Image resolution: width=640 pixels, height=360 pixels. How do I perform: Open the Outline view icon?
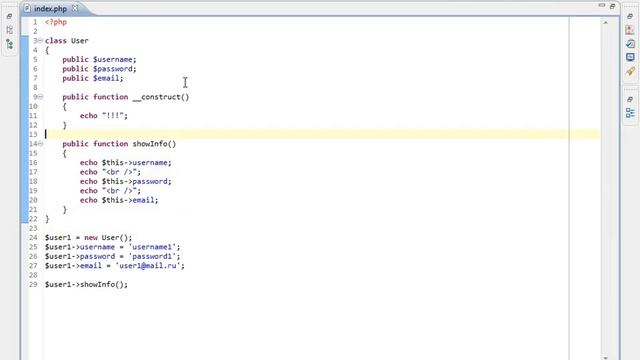pyautogui.click(x=630, y=113)
